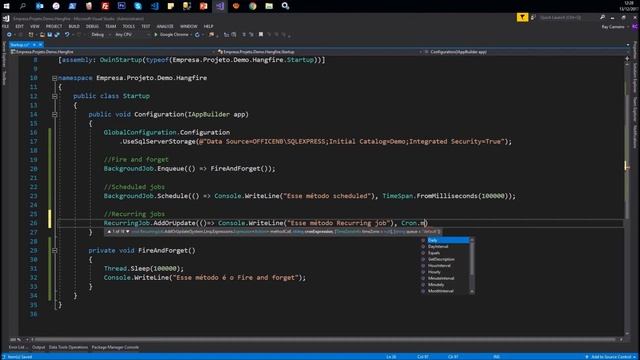Open the Output bottom tab

(x=38, y=347)
